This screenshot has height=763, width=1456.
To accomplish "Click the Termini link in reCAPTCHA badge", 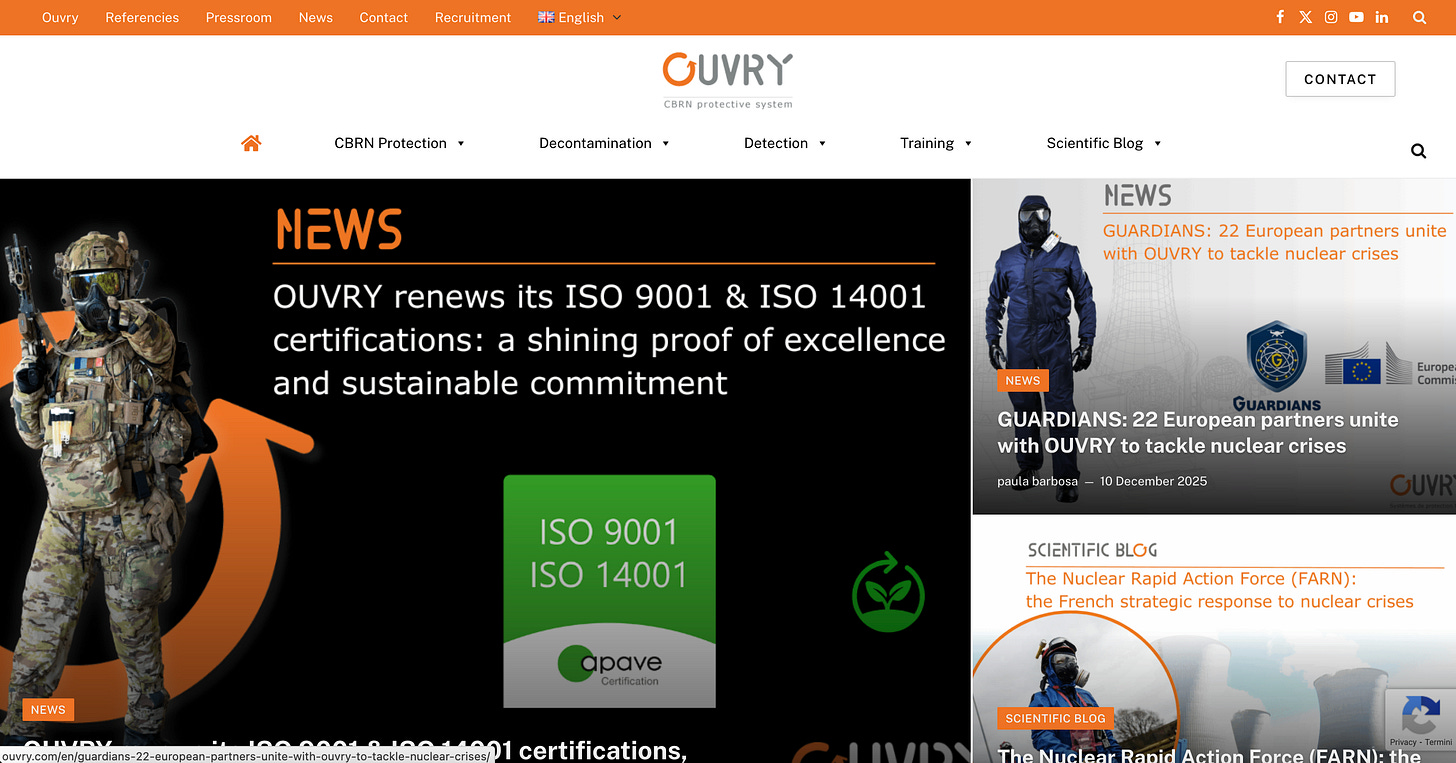I will click(x=1438, y=742).
